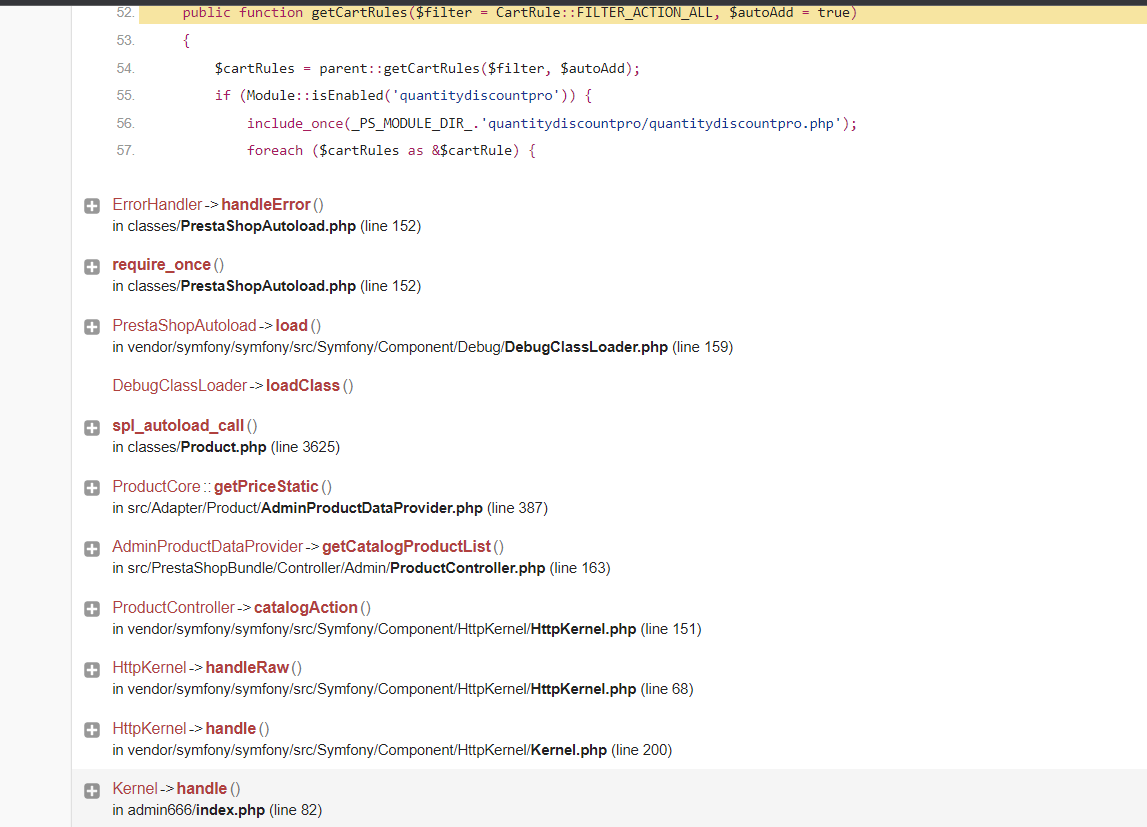The height and width of the screenshot is (827, 1147).
Task: Click the PrestaShopAutoload.php path under handleError
Action: (266, 226)
